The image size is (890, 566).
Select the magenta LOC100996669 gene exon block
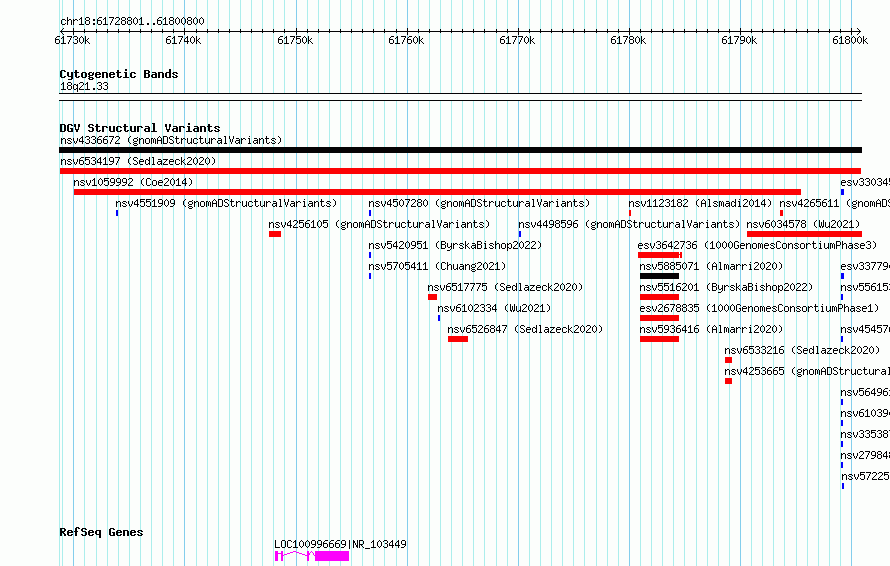click(x=332, y=556)
